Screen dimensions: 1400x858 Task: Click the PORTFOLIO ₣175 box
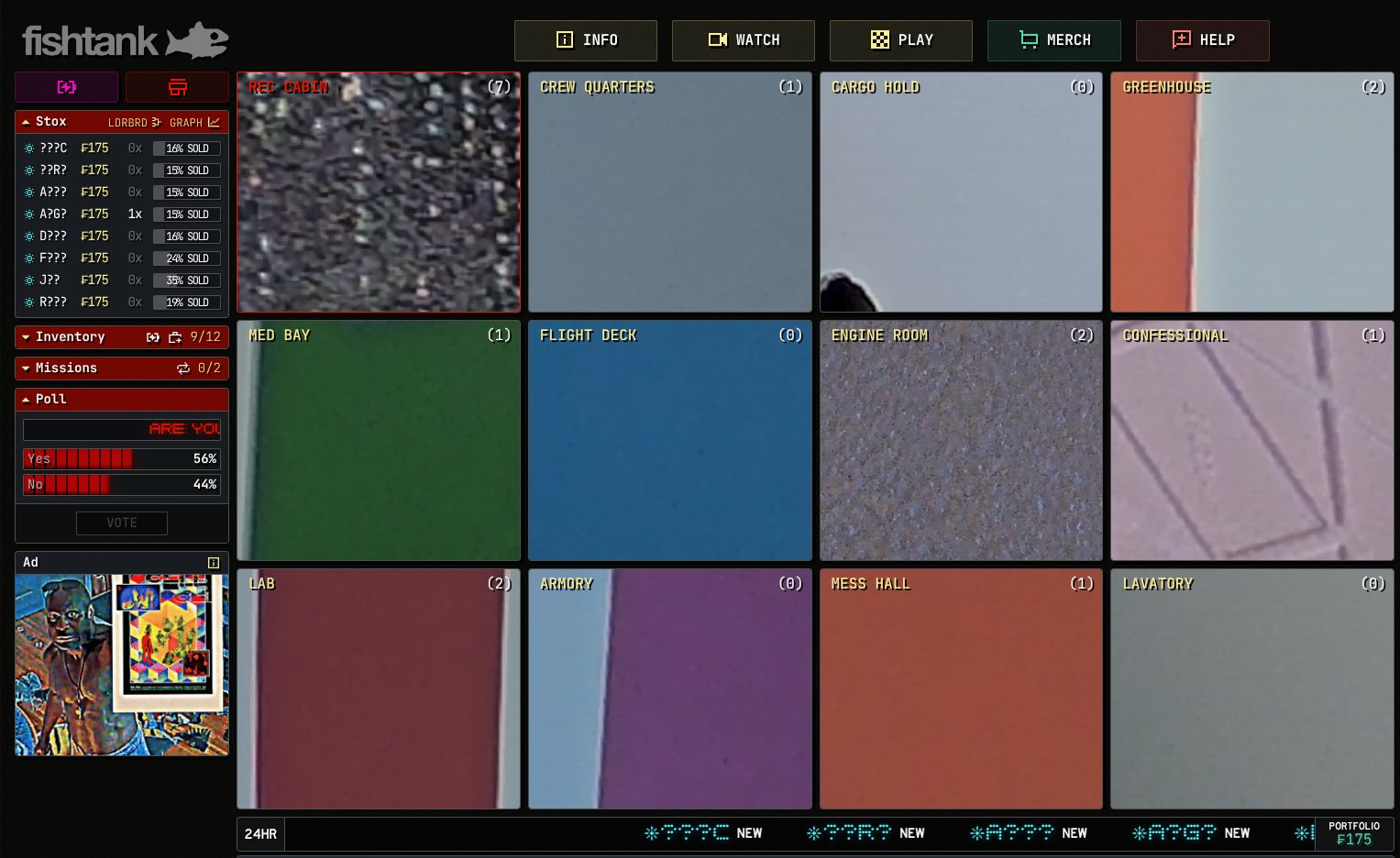[1354, 834]
